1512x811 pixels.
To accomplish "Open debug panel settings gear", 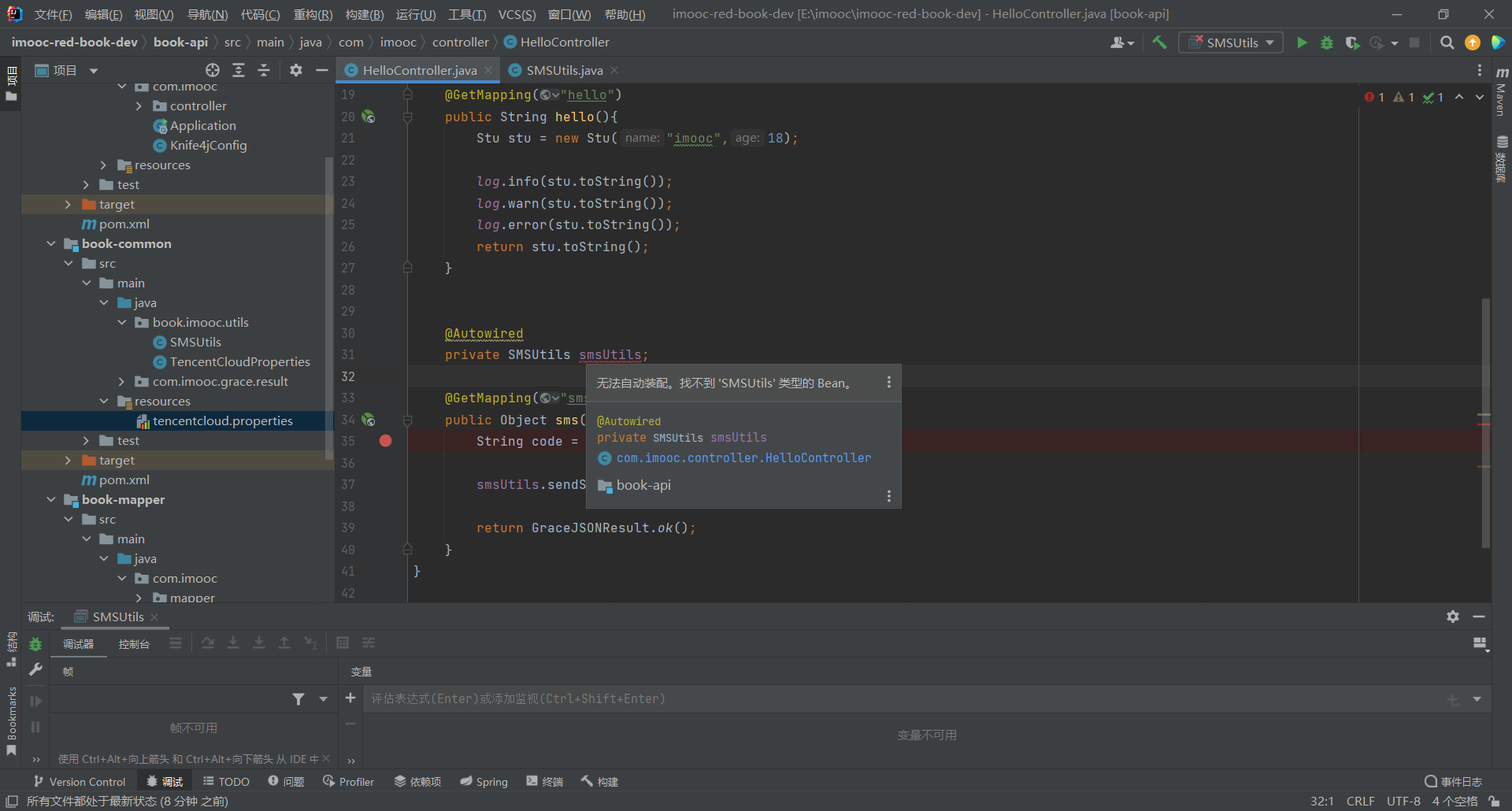I will tap(1453, 617).
